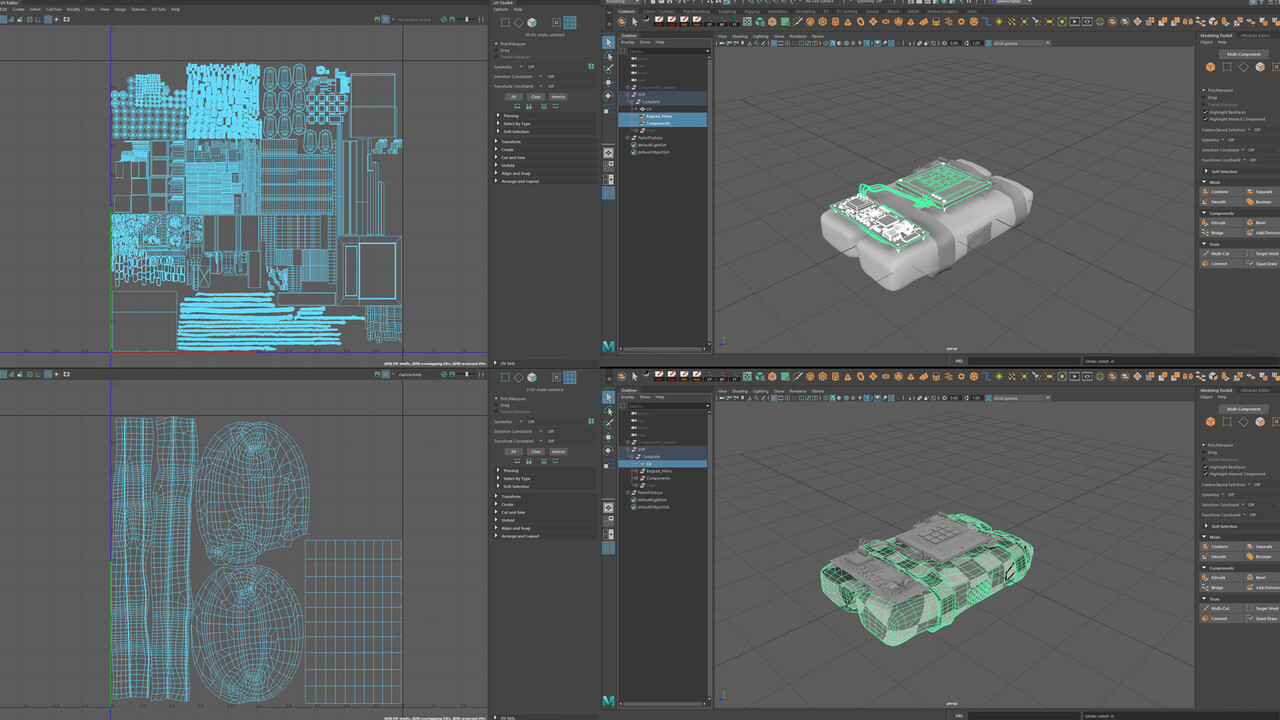This screenshot has width=1280, height=720.
Task: Click the Maya logo in the lower window
Action: (608, 700)
